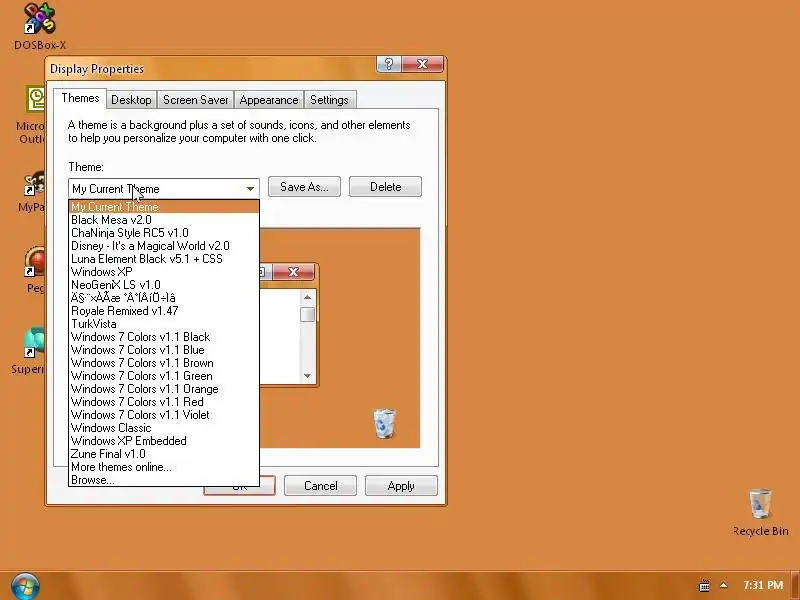Viewport: 800px width, 600px height.
Task: Click preview window scrollbar up arrow
Action: 307,297
